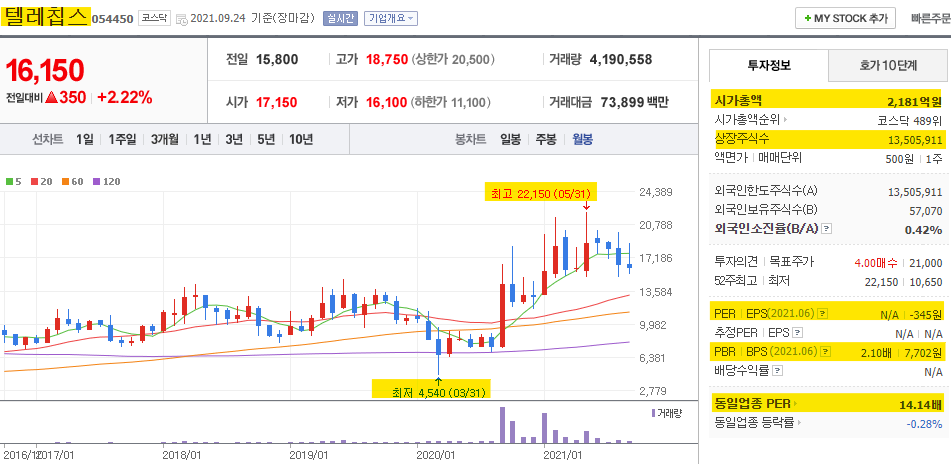951x464 pixels.
Task: Show the 주봉 candle chart
Action: [545, 140]
